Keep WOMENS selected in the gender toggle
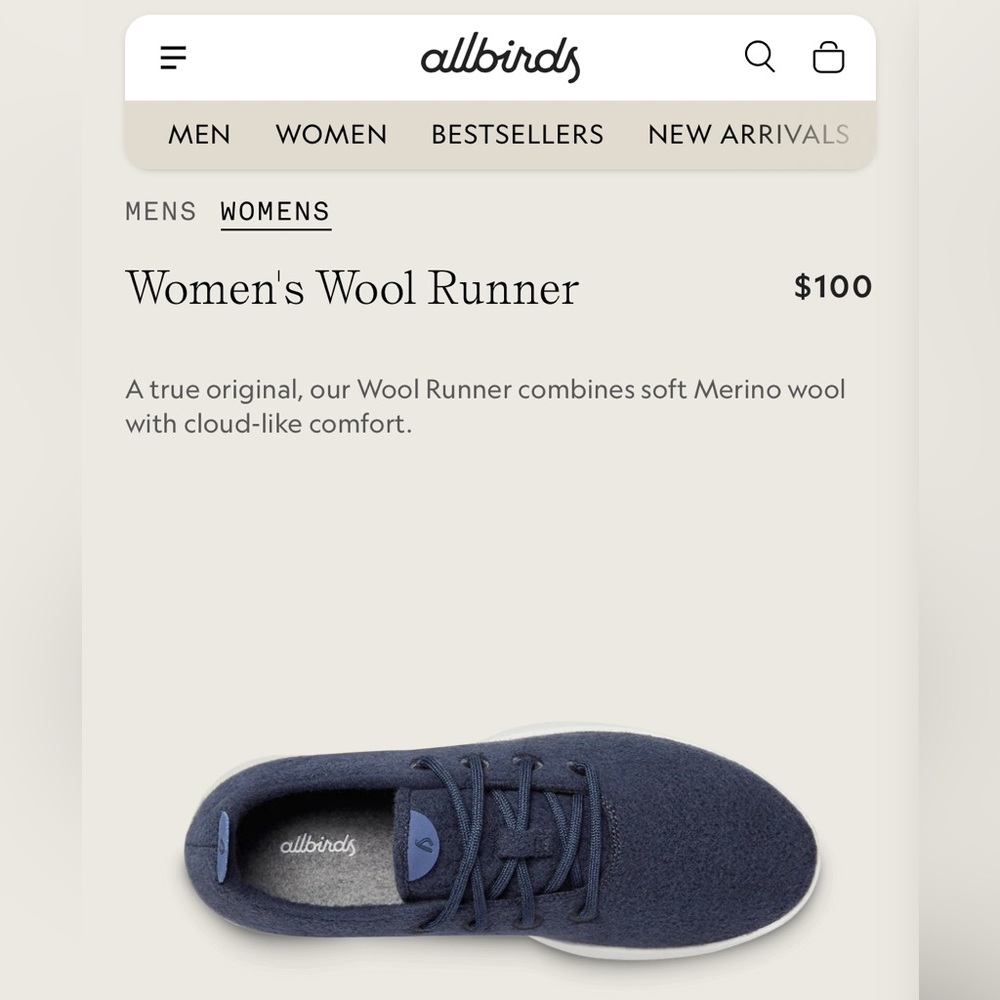 coord(275,211)
